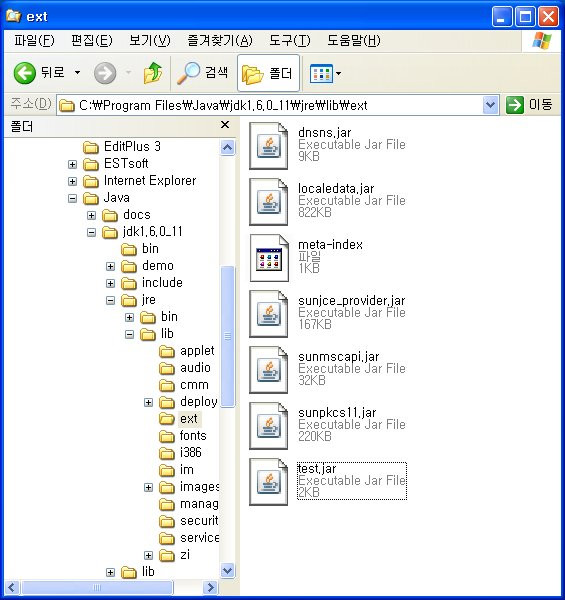Open the 도구(T) menu
The image size is (565, 600).
point(290,41)
